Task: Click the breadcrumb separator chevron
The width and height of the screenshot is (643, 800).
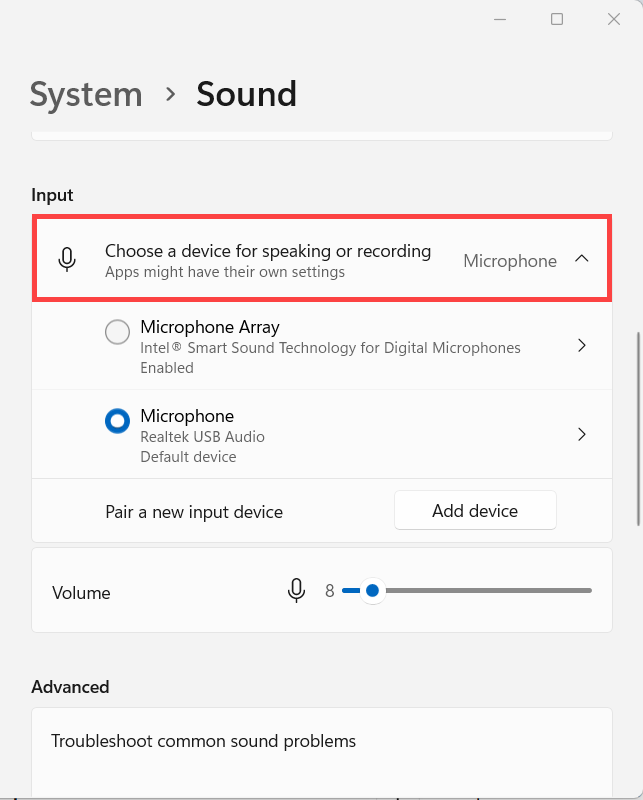Action: point(171,94)
